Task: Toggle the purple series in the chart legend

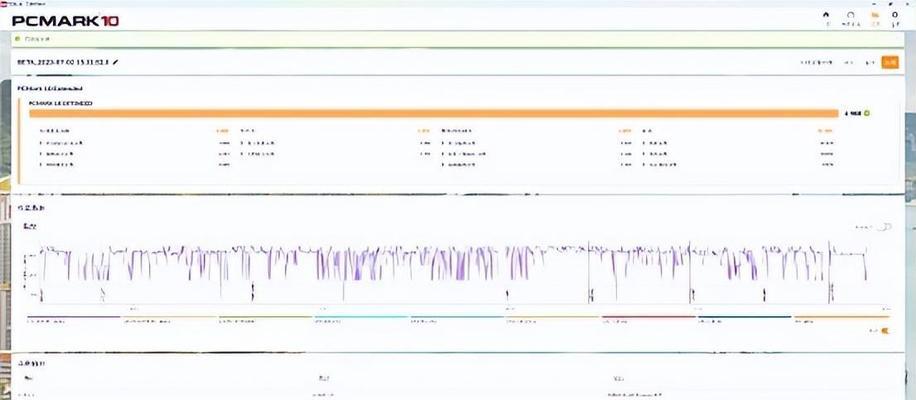Action: click(73, 319)
